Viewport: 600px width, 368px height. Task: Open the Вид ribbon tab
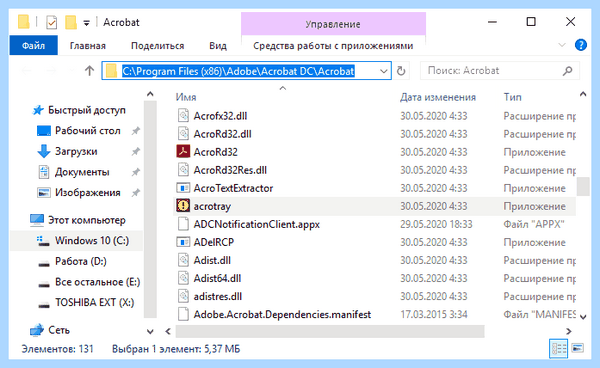coord(218,46)
